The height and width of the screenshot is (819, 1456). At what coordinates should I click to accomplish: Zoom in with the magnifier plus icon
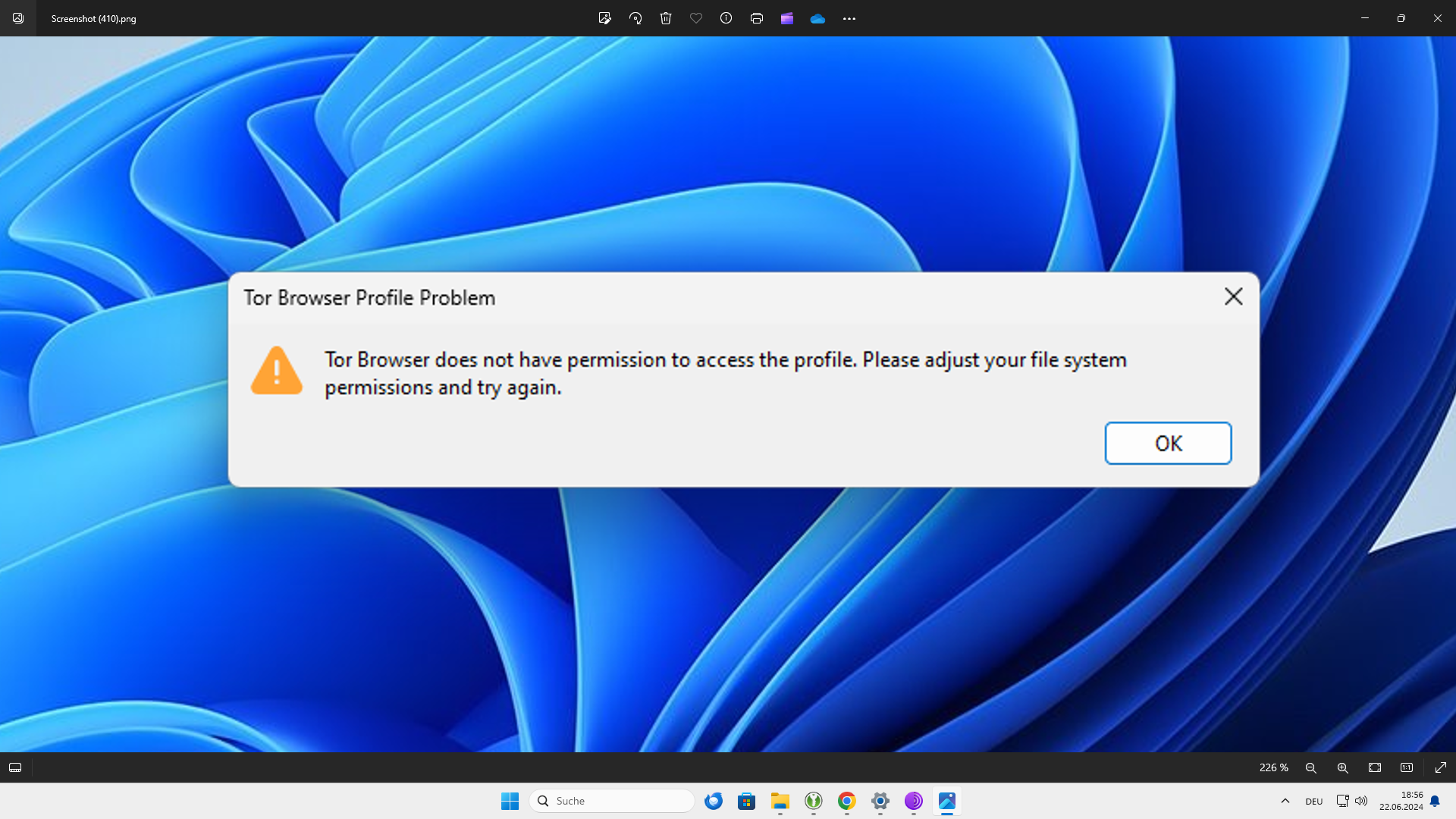point(1342,767)
